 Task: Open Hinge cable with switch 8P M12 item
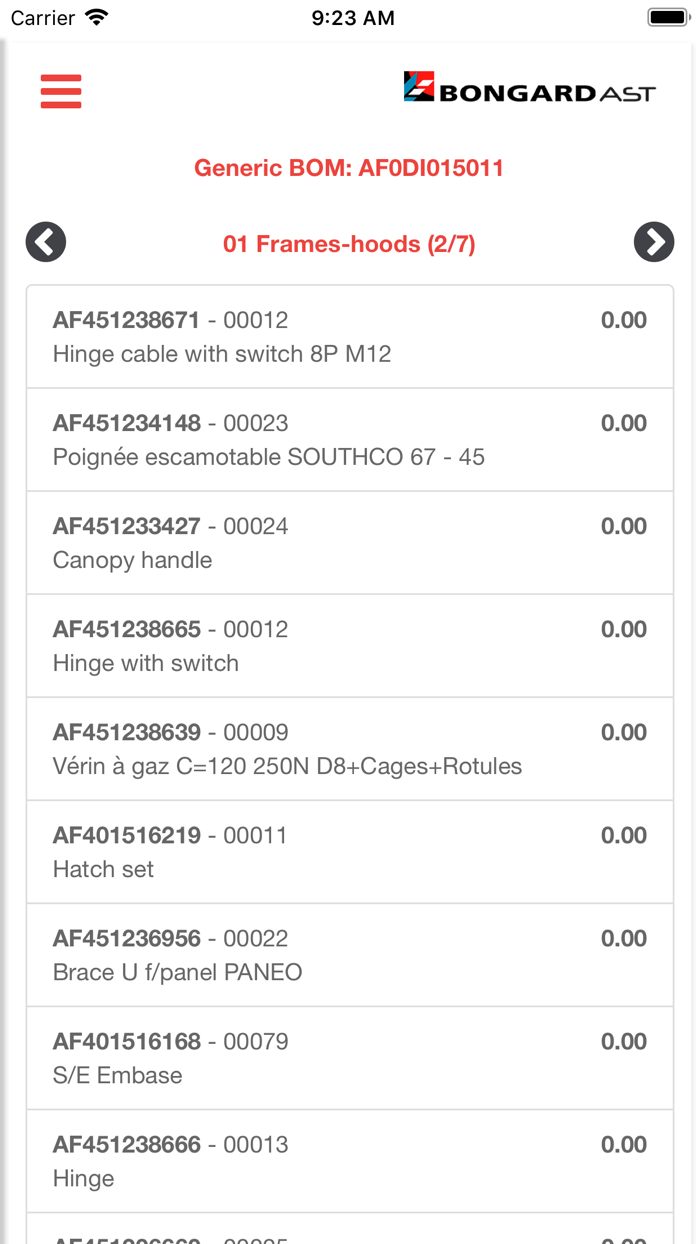349,337
